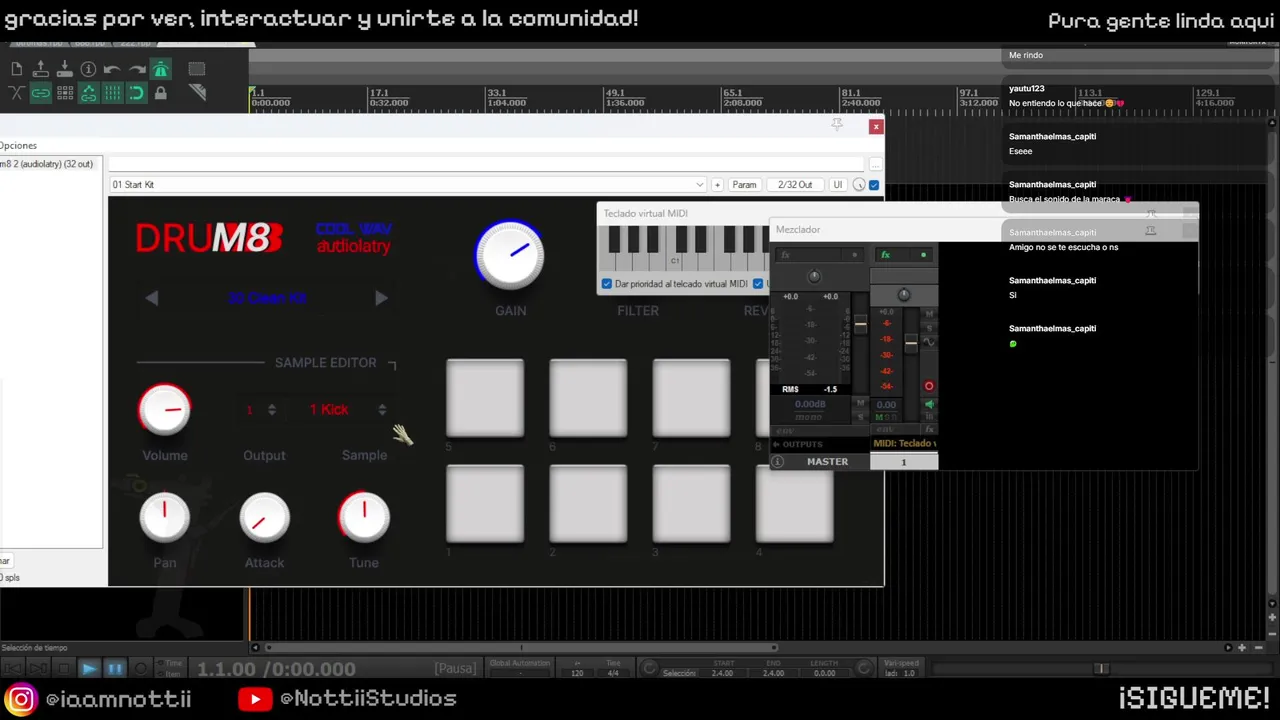This screenshot has width=1280, height=720.
Task: Click the track 1 green monitor speaker icon
Action: [x=929, y=404]
